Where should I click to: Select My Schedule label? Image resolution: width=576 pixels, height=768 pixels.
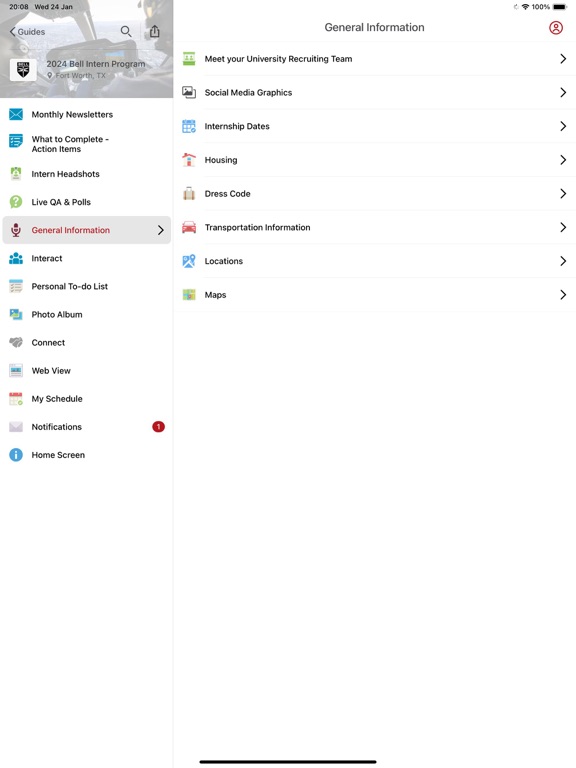click(x=57, y=399)
